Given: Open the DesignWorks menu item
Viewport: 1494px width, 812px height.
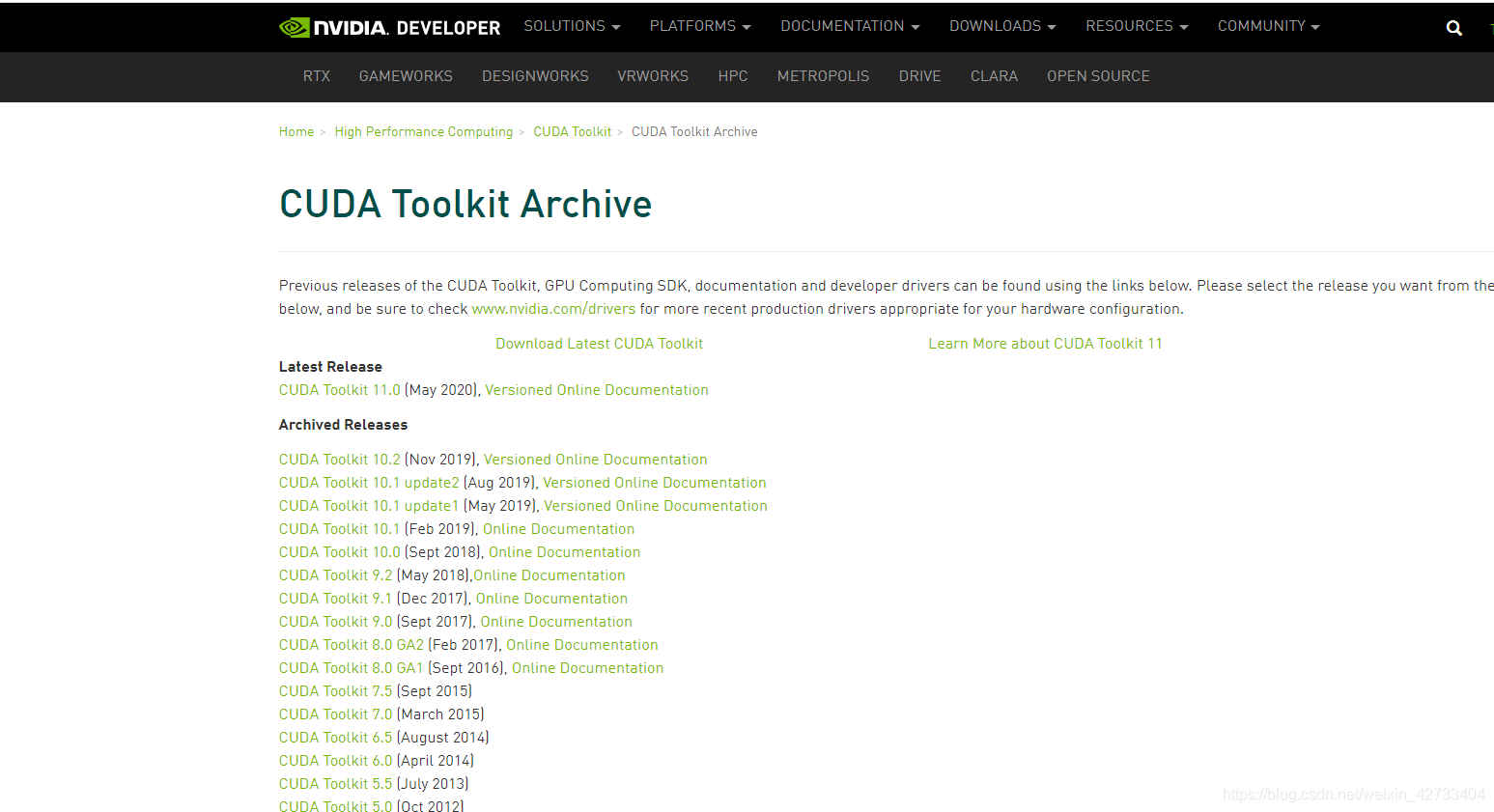Looking at the screenshot, I should pyautogui.click(x=535, y=76).
